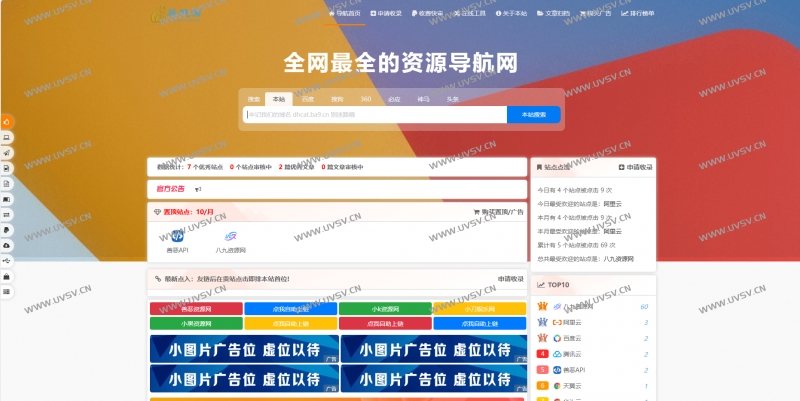Image resolution: width=800 pixels, height=401 pixels.
Task: Click the '0 个站点审核中' statistic
Action: click(x=251, y=167)
